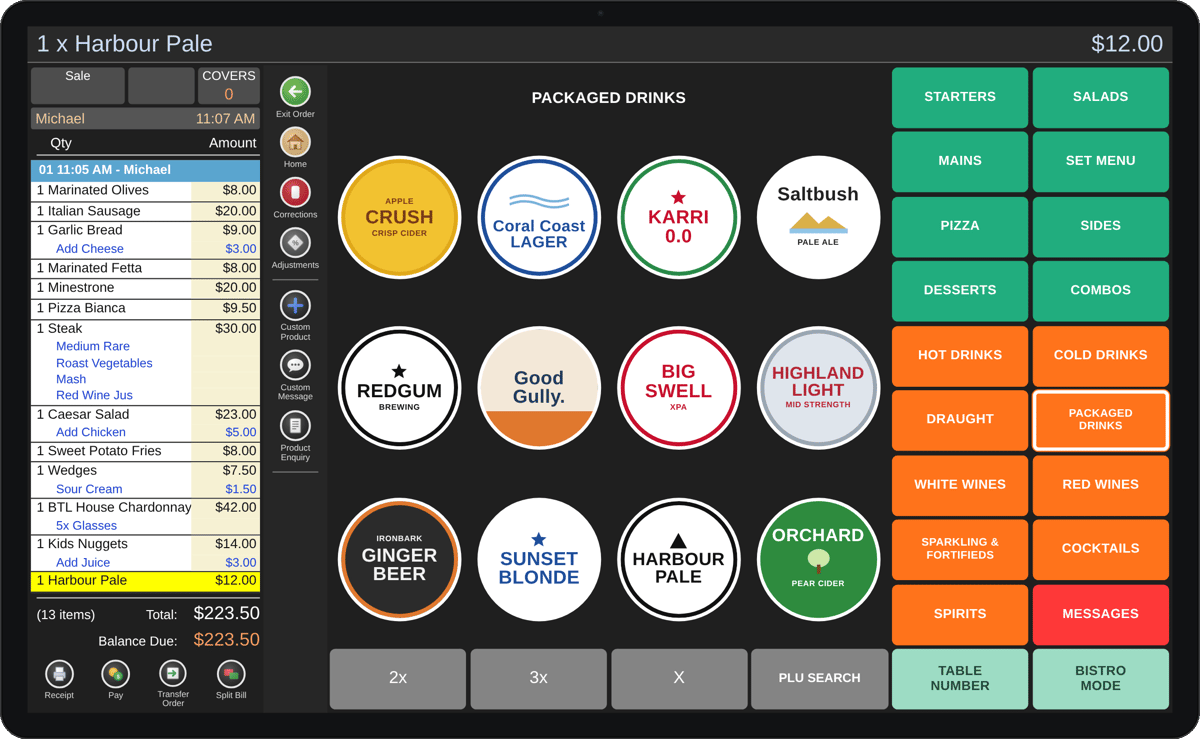Select the Italian Sausage order line

pyautogui.click(x=145, y=211)
